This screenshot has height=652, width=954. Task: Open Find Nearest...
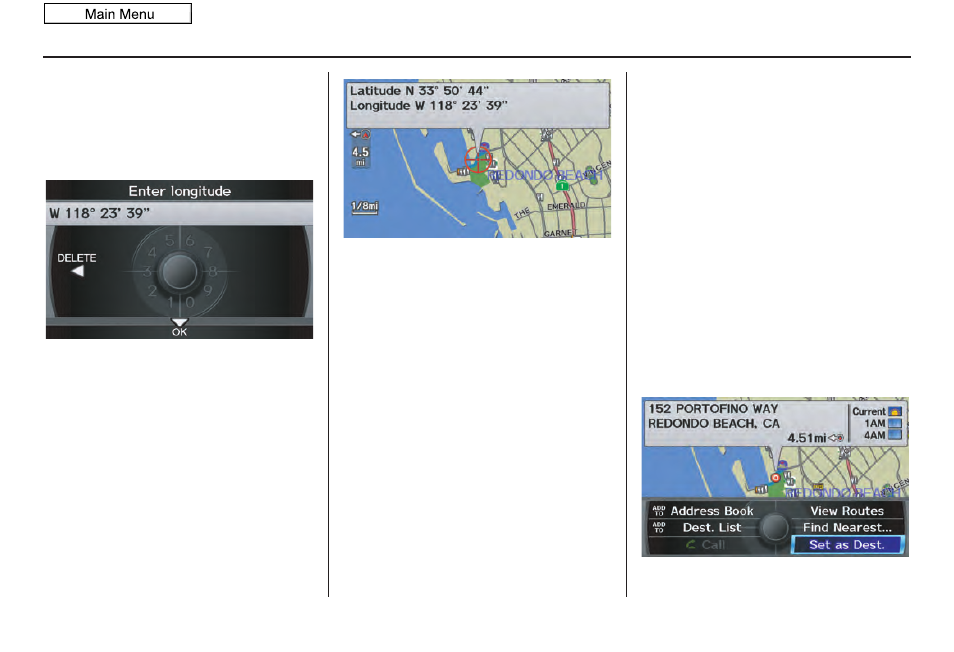click(x=847, y=527)
